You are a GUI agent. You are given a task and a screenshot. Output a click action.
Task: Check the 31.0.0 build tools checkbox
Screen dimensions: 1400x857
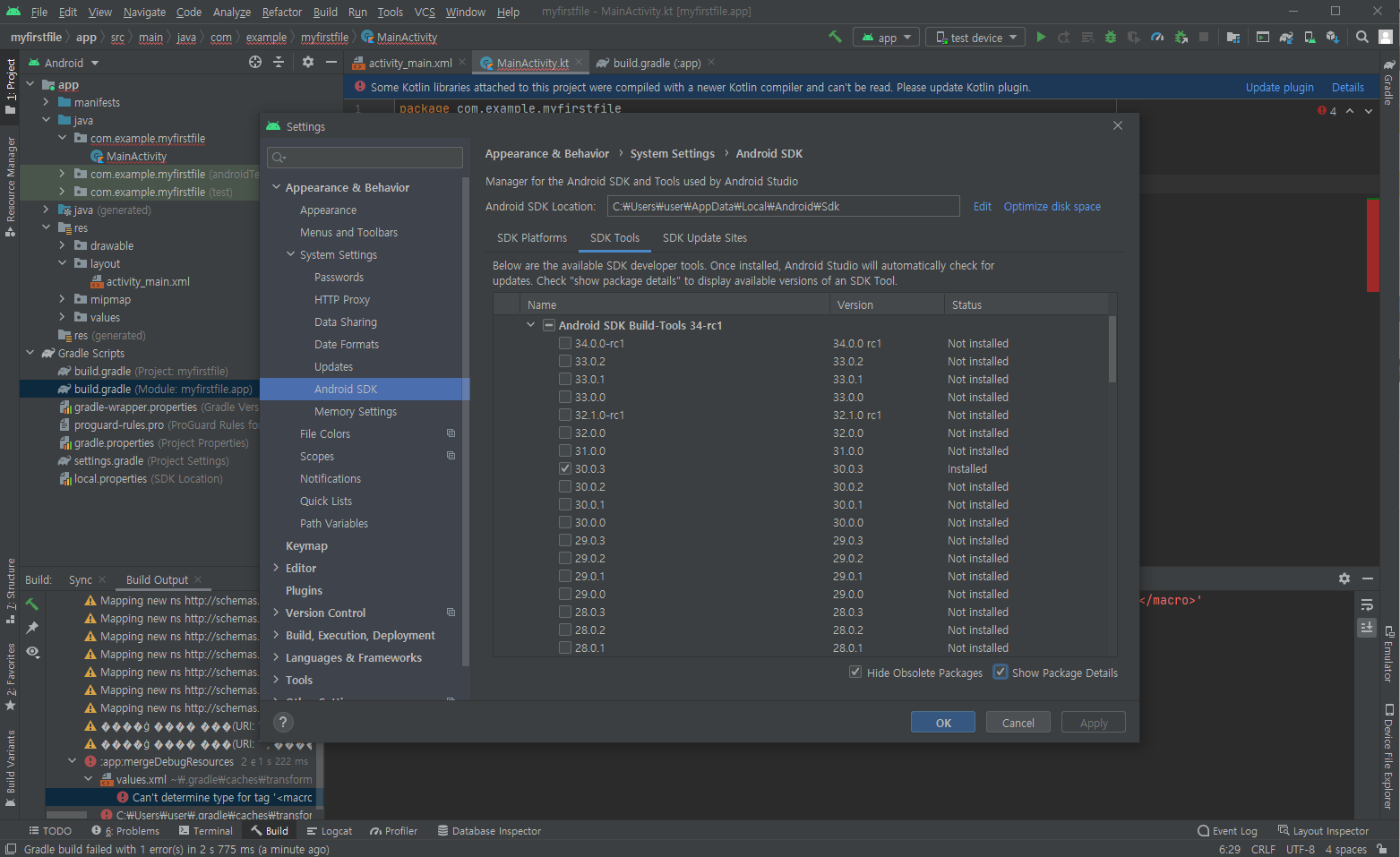565,450
